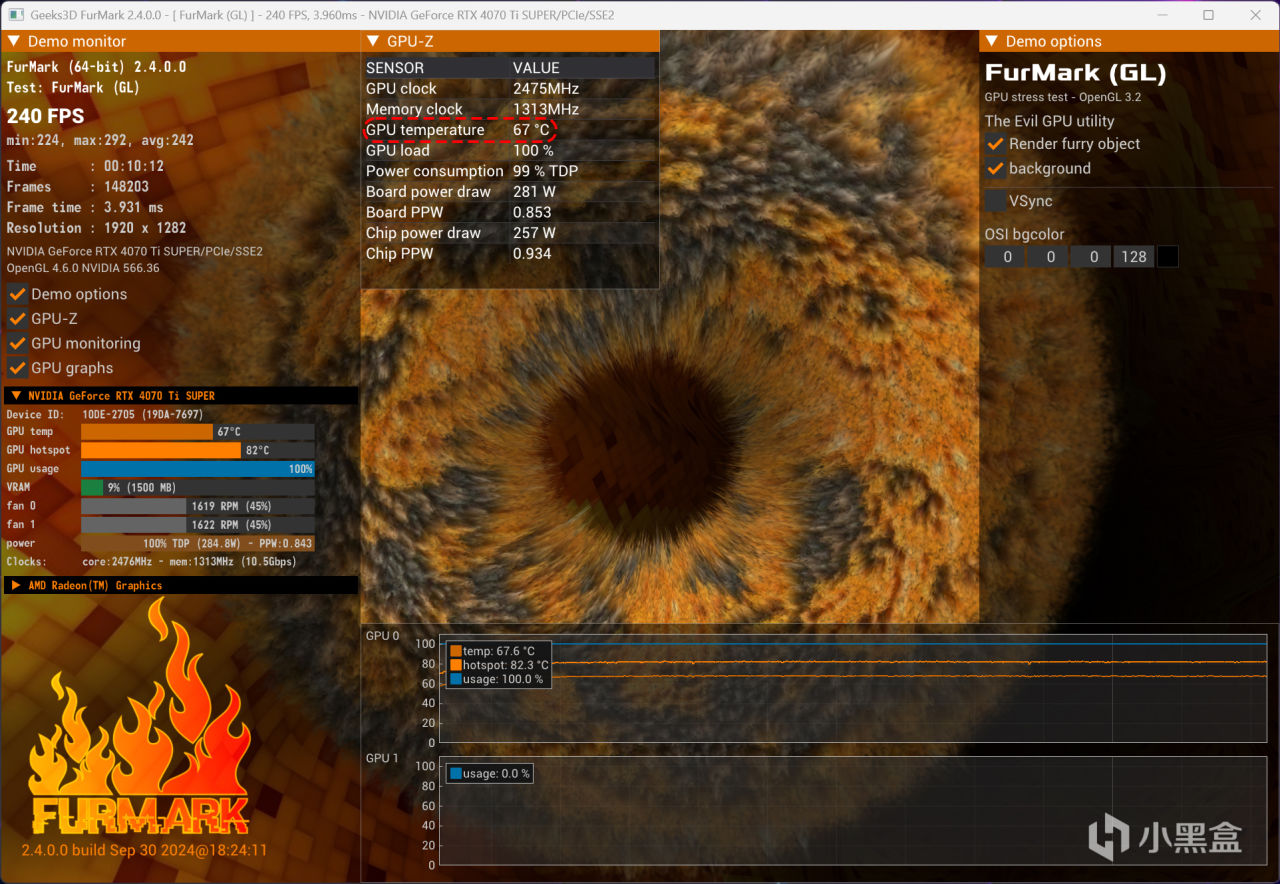The image size is (1280, 884).
Task: Turn off the GPU graphs checkbox
Action: (x=17, y=368)
